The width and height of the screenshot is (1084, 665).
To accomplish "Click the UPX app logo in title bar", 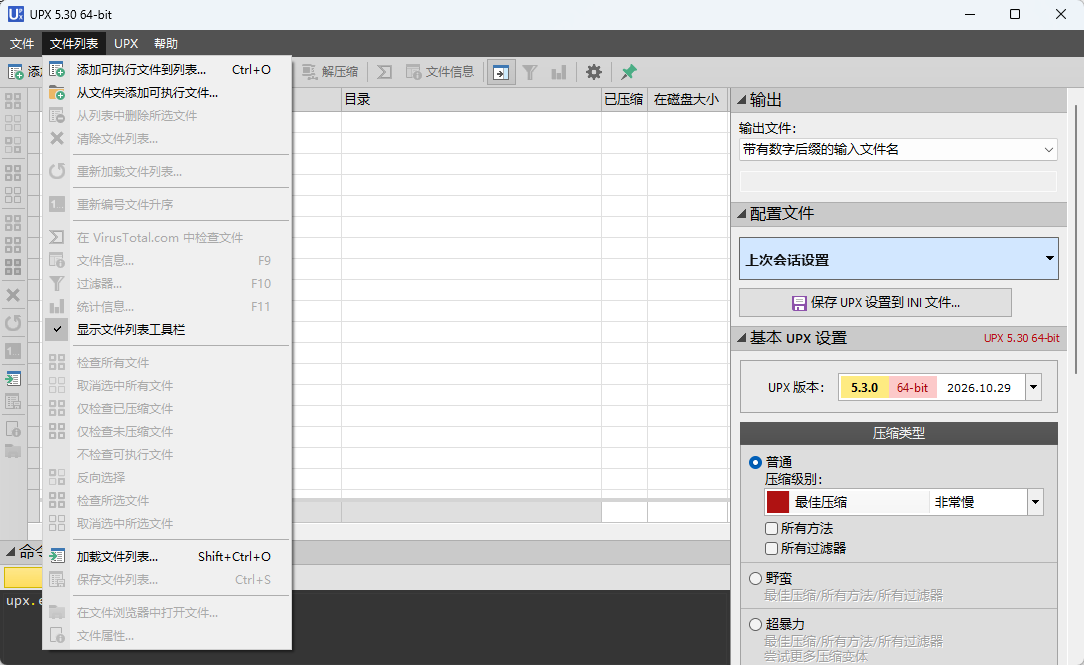I will (15, 14).
